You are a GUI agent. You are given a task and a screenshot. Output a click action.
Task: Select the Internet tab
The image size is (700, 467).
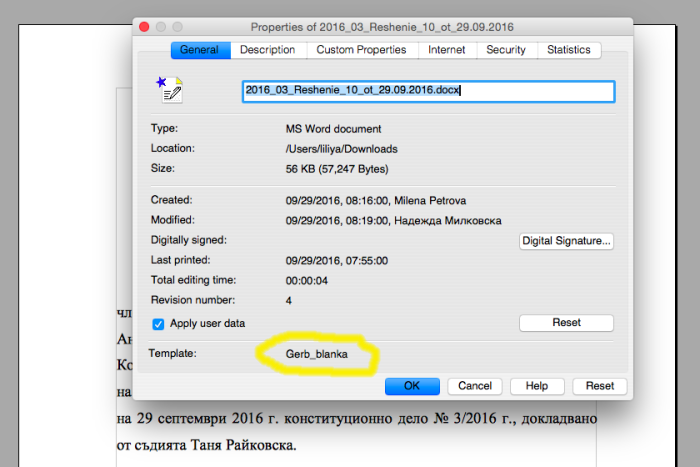pos(446,50)
